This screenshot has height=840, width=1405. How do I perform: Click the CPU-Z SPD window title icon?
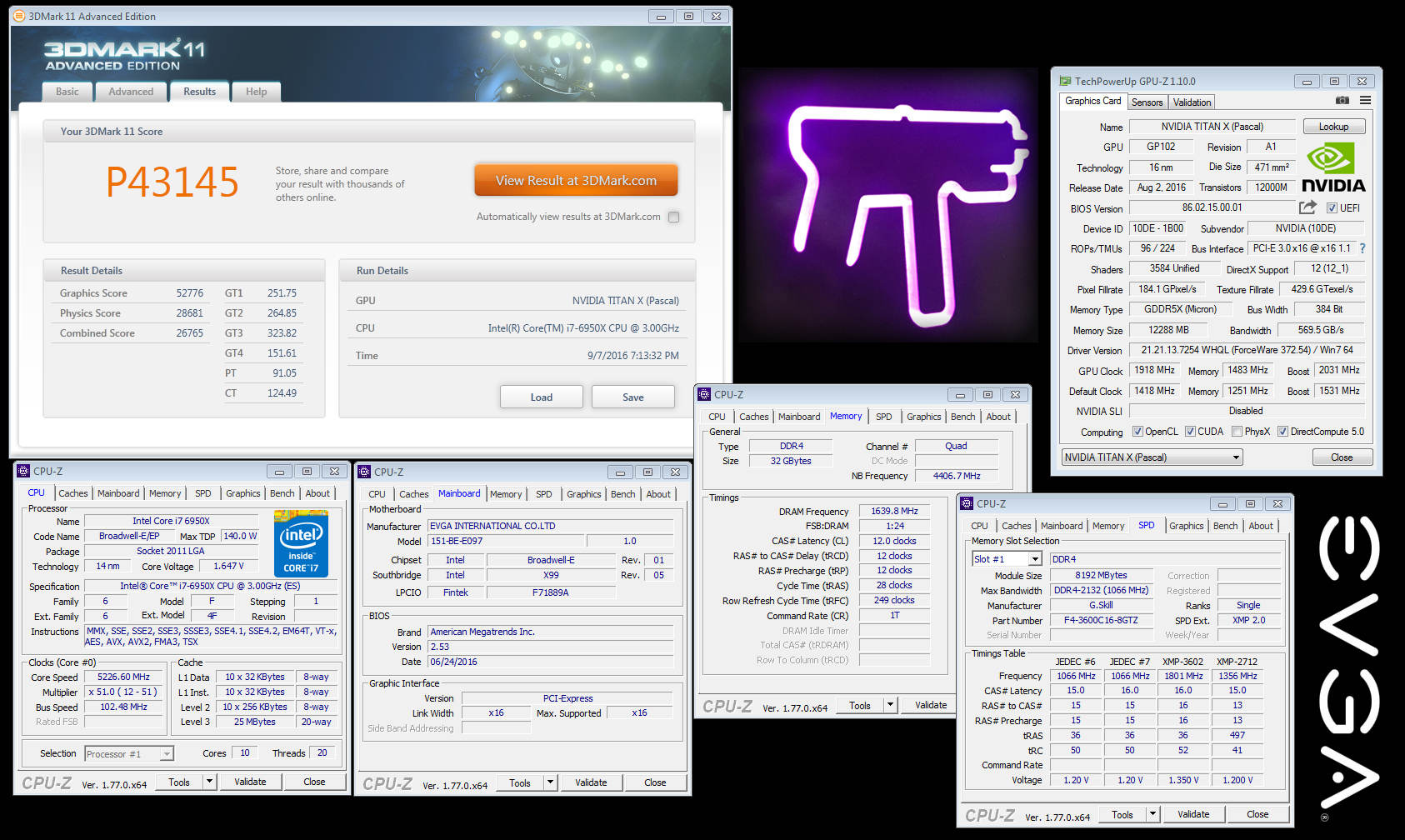point(967,503)
